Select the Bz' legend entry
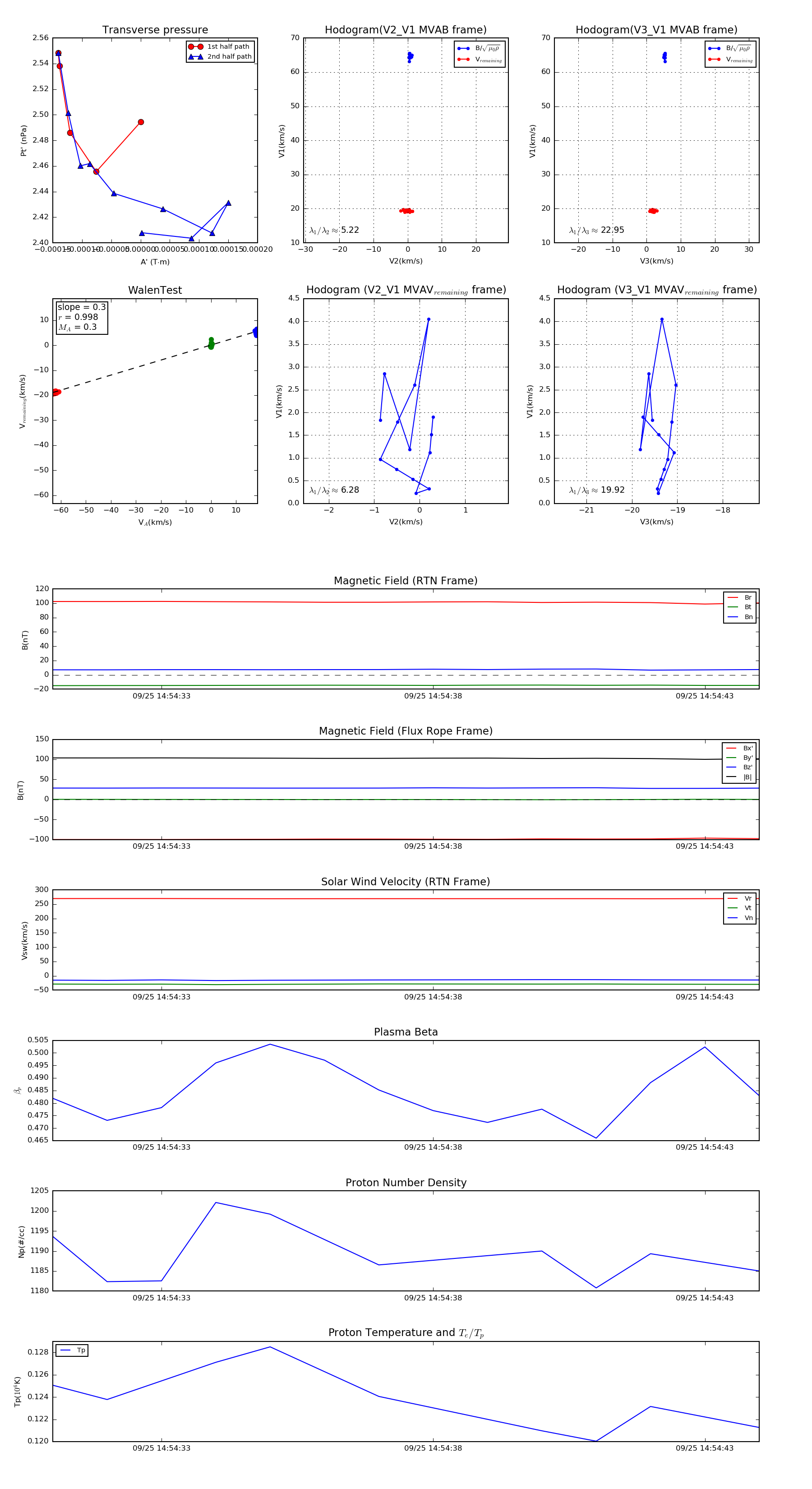 tap(739, 767)
